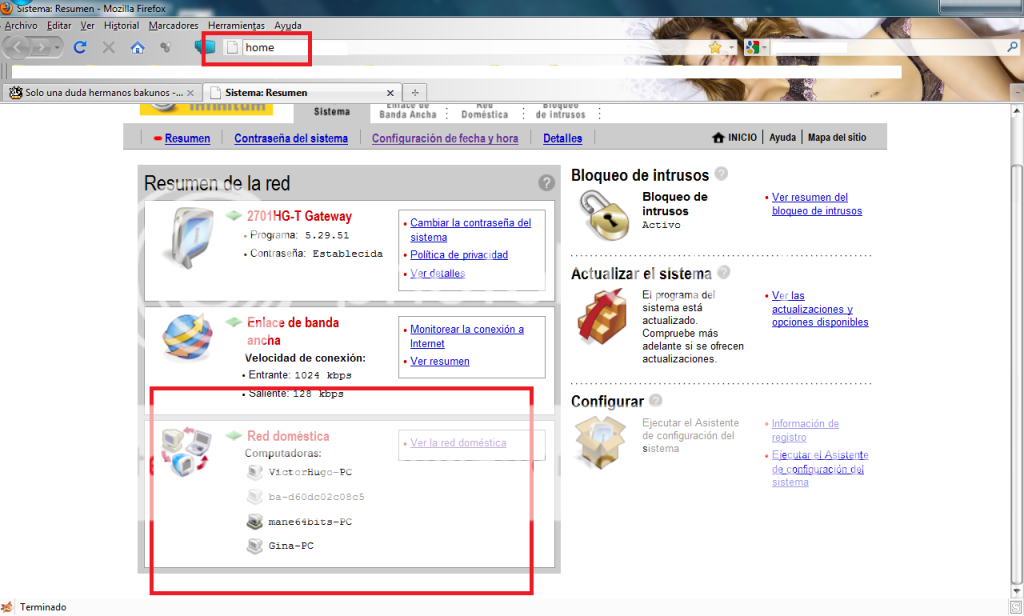The height and width of the screenshot is (616, 1024).
Task: Click the stop loading X button
Action: click(108, 47)
